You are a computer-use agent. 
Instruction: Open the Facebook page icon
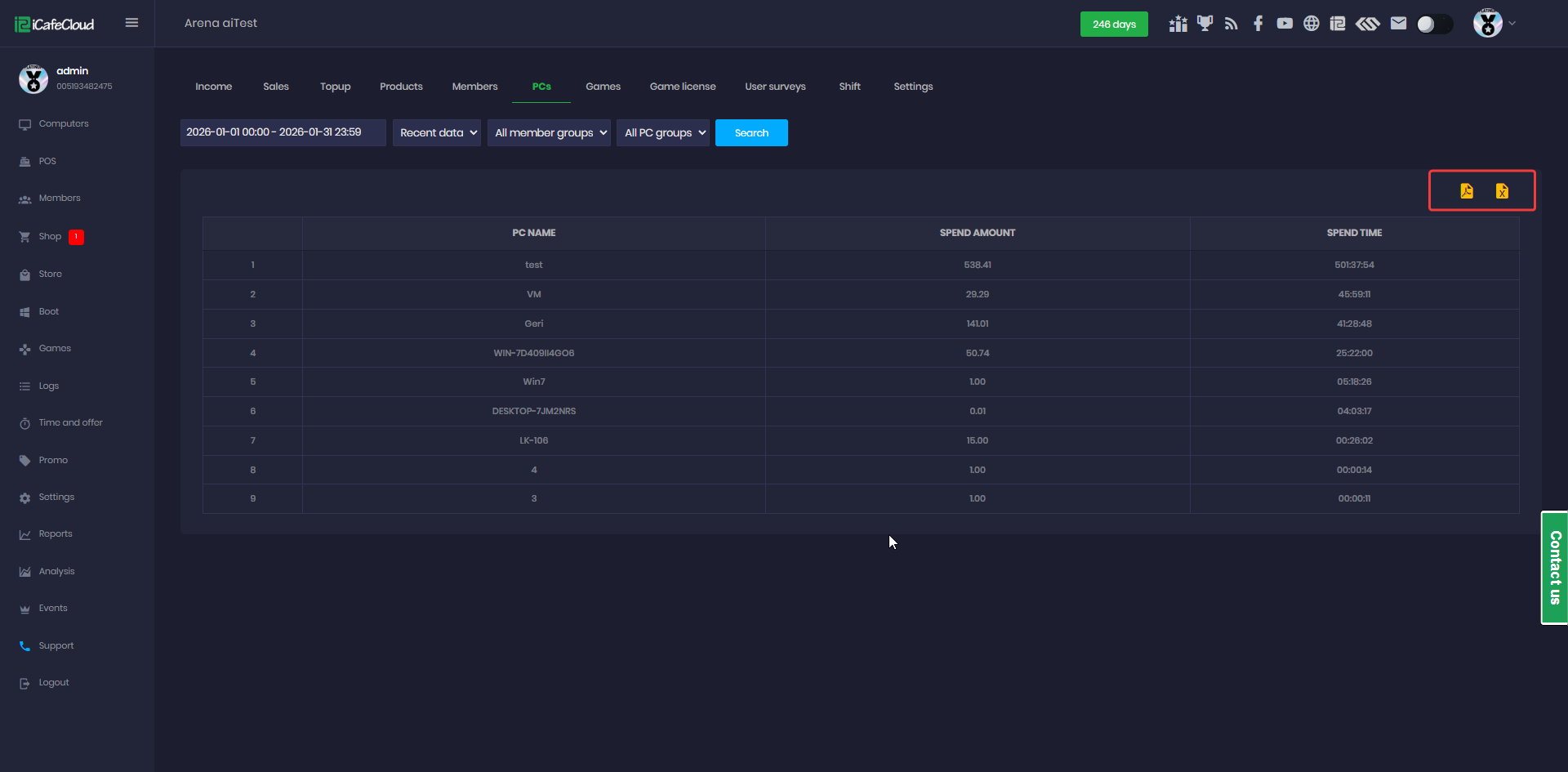tap(1258, 24)
